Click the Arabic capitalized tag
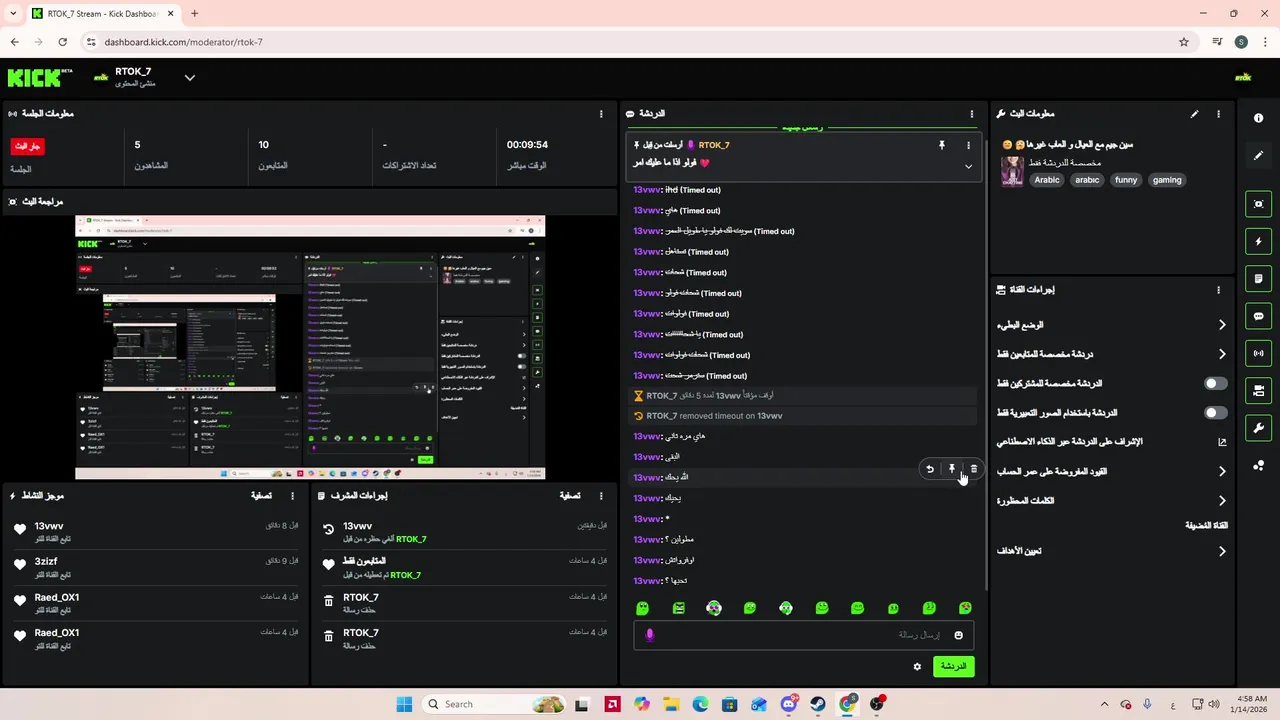This screenshot has height=720, width=1280. click(x=1047, y=180)
